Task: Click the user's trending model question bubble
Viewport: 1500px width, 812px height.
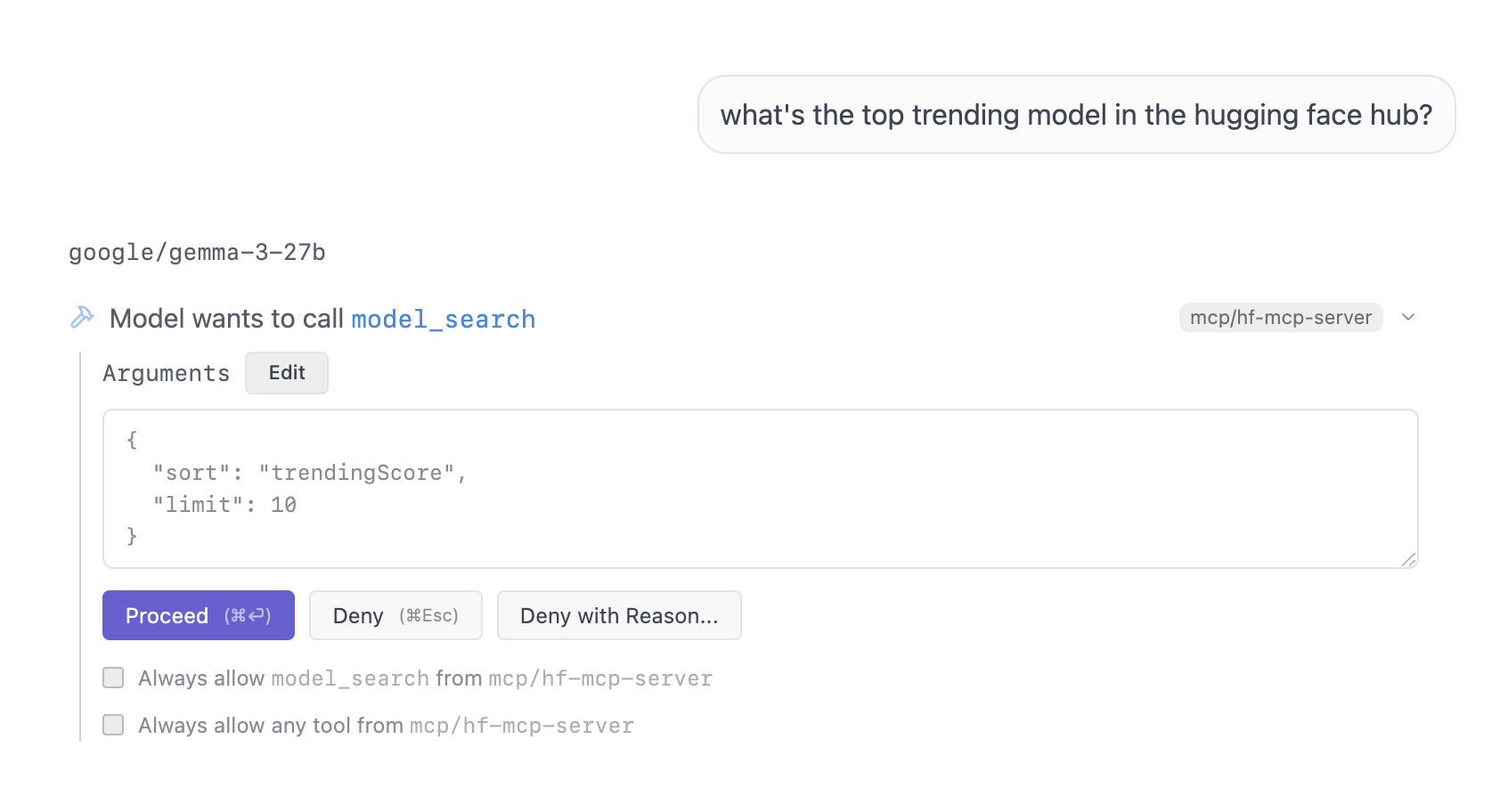Action: [1076, 115]
